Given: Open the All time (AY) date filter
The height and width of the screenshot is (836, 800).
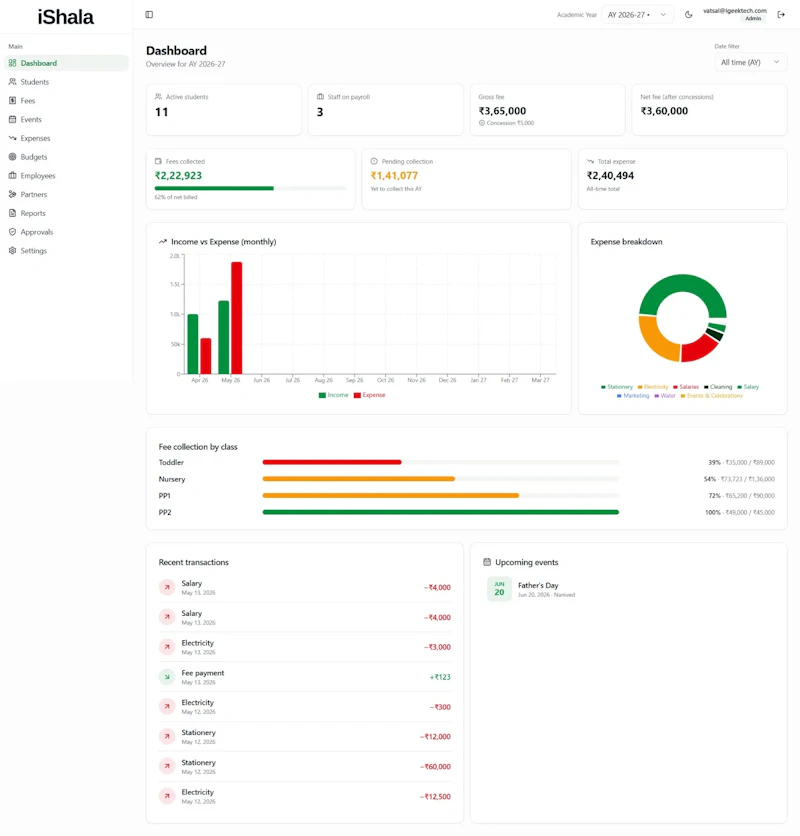Looking at the screenshot, I should 750,62.
